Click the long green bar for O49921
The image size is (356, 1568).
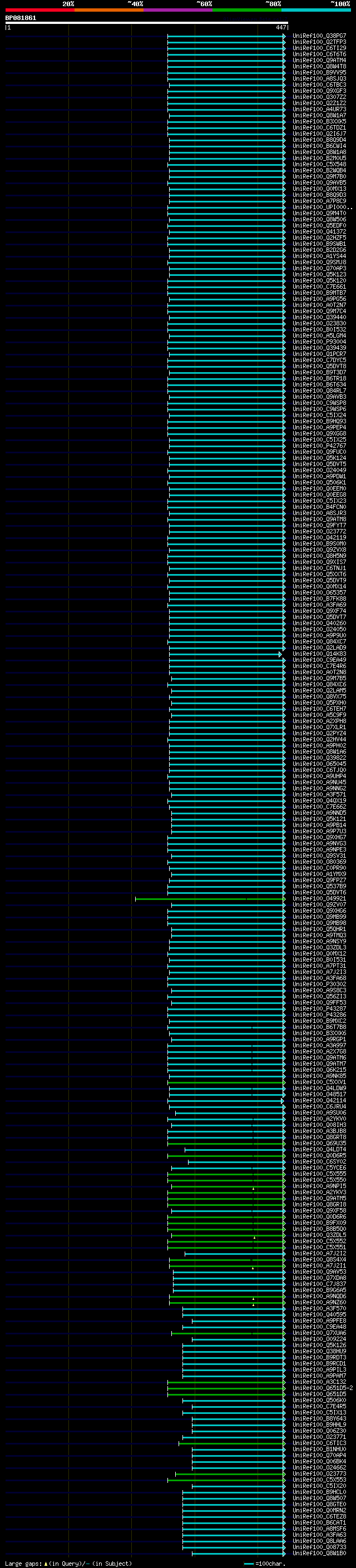210,898
